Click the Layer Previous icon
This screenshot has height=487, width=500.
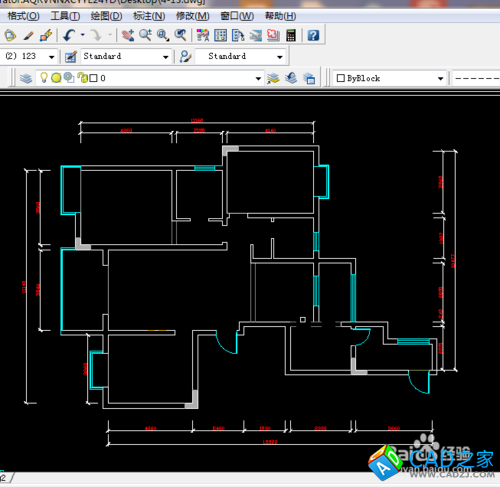[291, 78]
